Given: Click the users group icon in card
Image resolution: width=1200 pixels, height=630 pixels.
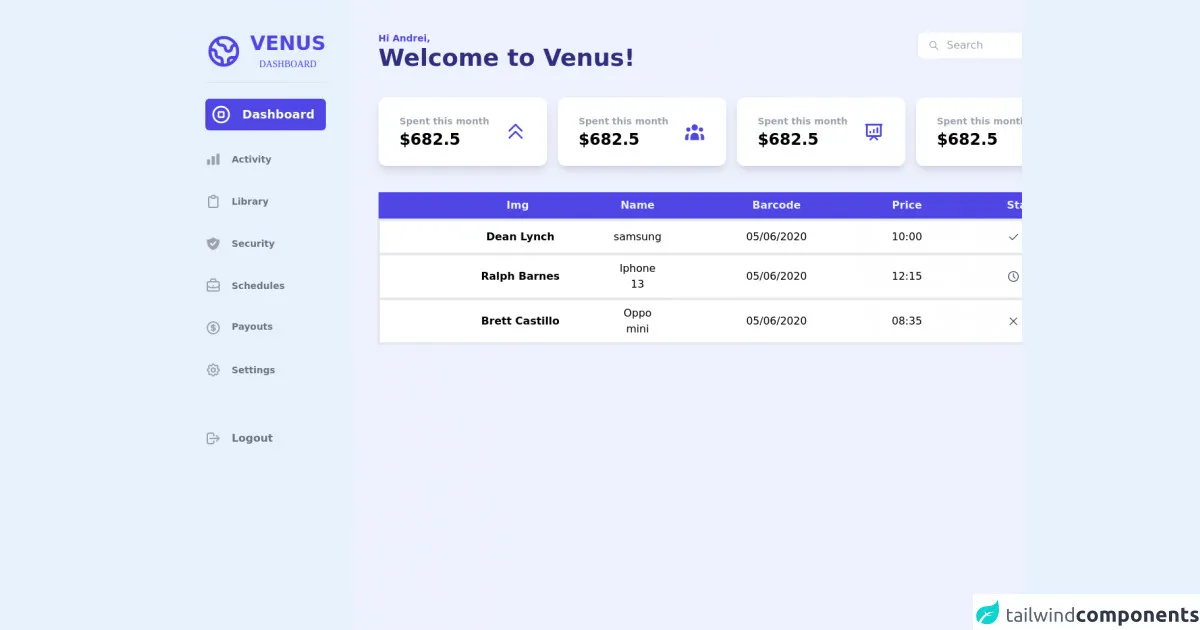Looking at the screenshot, I should [694, 132].
